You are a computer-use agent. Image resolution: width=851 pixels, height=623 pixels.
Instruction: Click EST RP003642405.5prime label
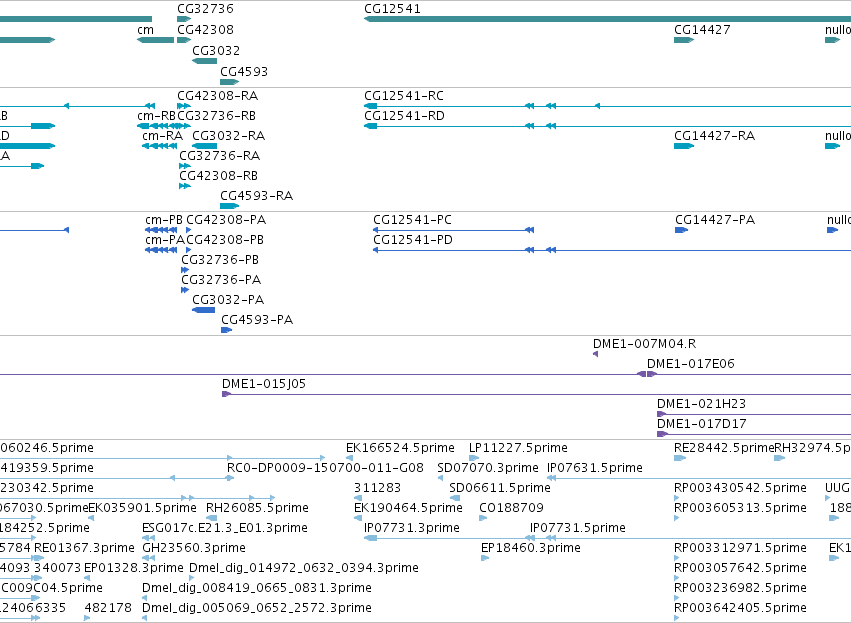click(x=740, y=608)
